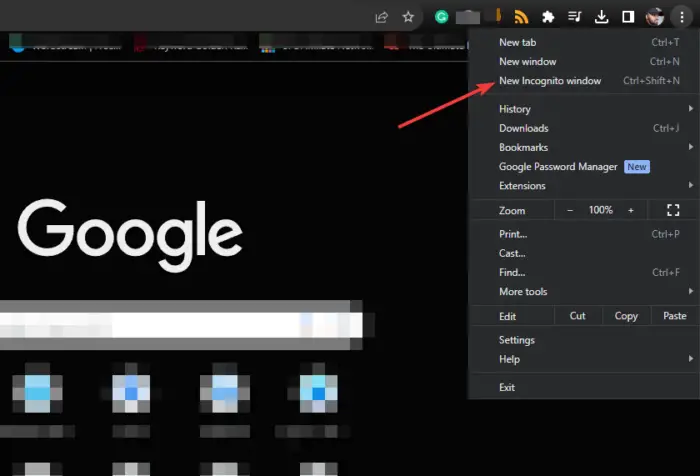Open the profile avatar in toolbar
Image resolution: width=700 pixels, height=476 pixels.
654,17
